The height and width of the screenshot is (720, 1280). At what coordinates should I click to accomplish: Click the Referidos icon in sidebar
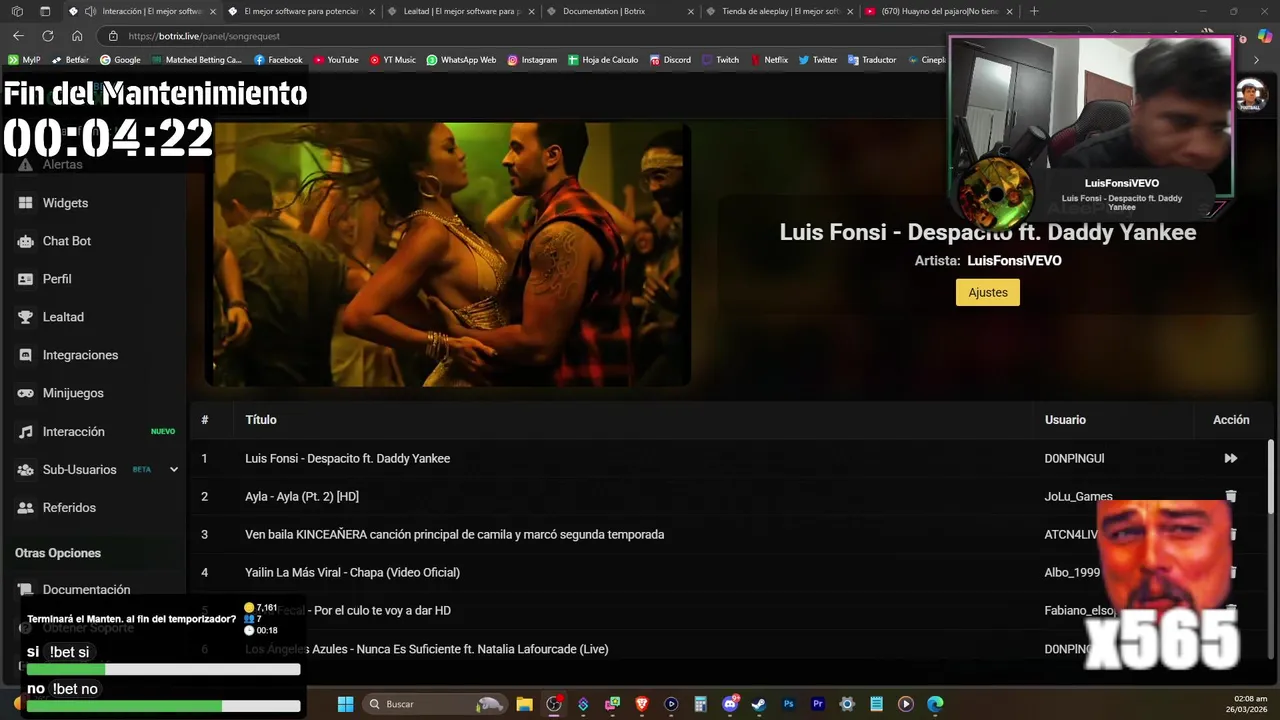pos(25,508)
